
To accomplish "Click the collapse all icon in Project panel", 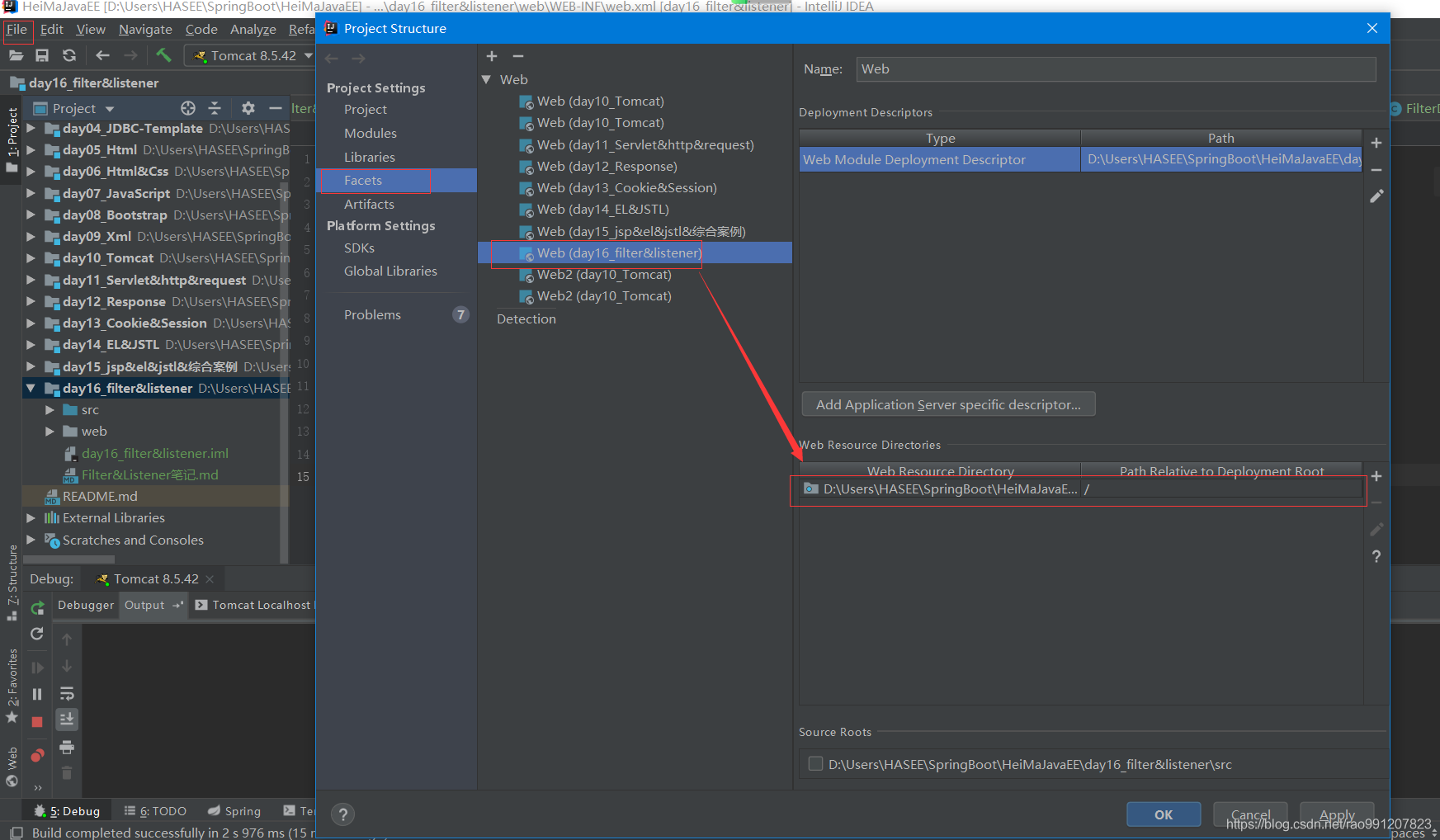I will (215, 108).
